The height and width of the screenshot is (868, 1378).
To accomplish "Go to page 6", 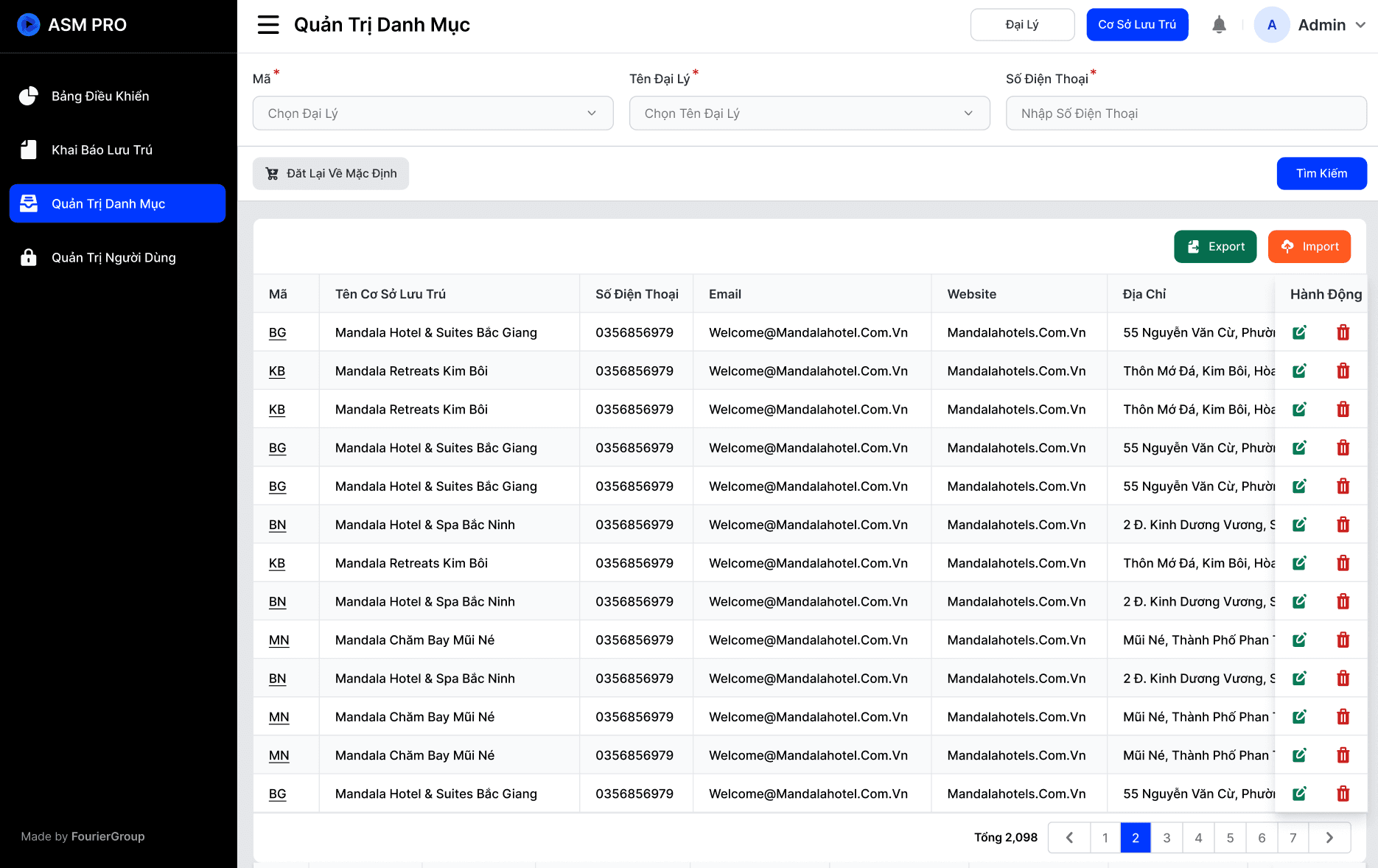I will click(x=1262, y=838).
